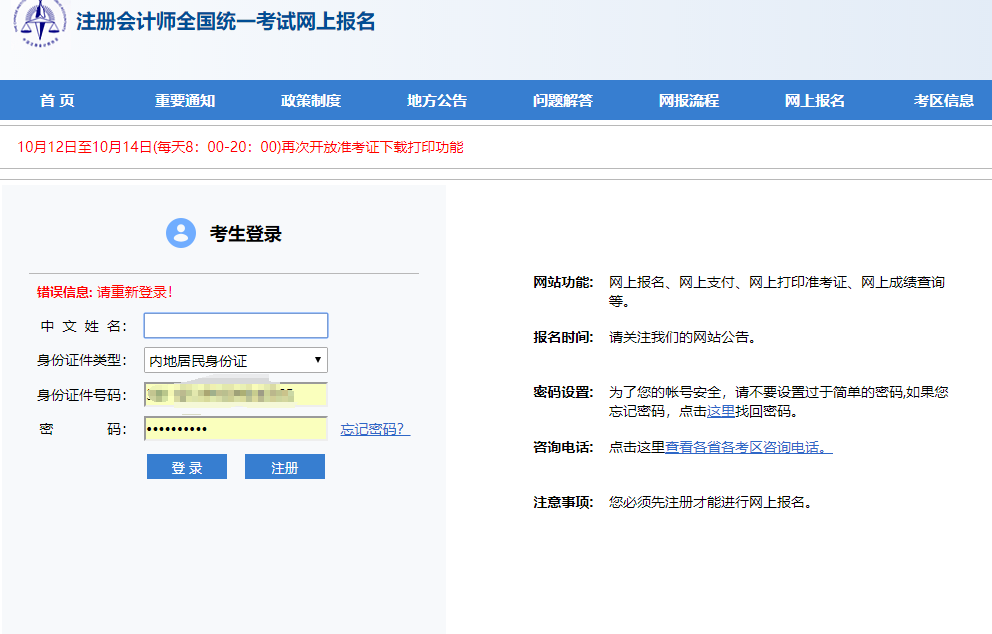Viewport: 992px width, 634px height.
Task: Click the 密码 password field
Action: coord(236,429)
